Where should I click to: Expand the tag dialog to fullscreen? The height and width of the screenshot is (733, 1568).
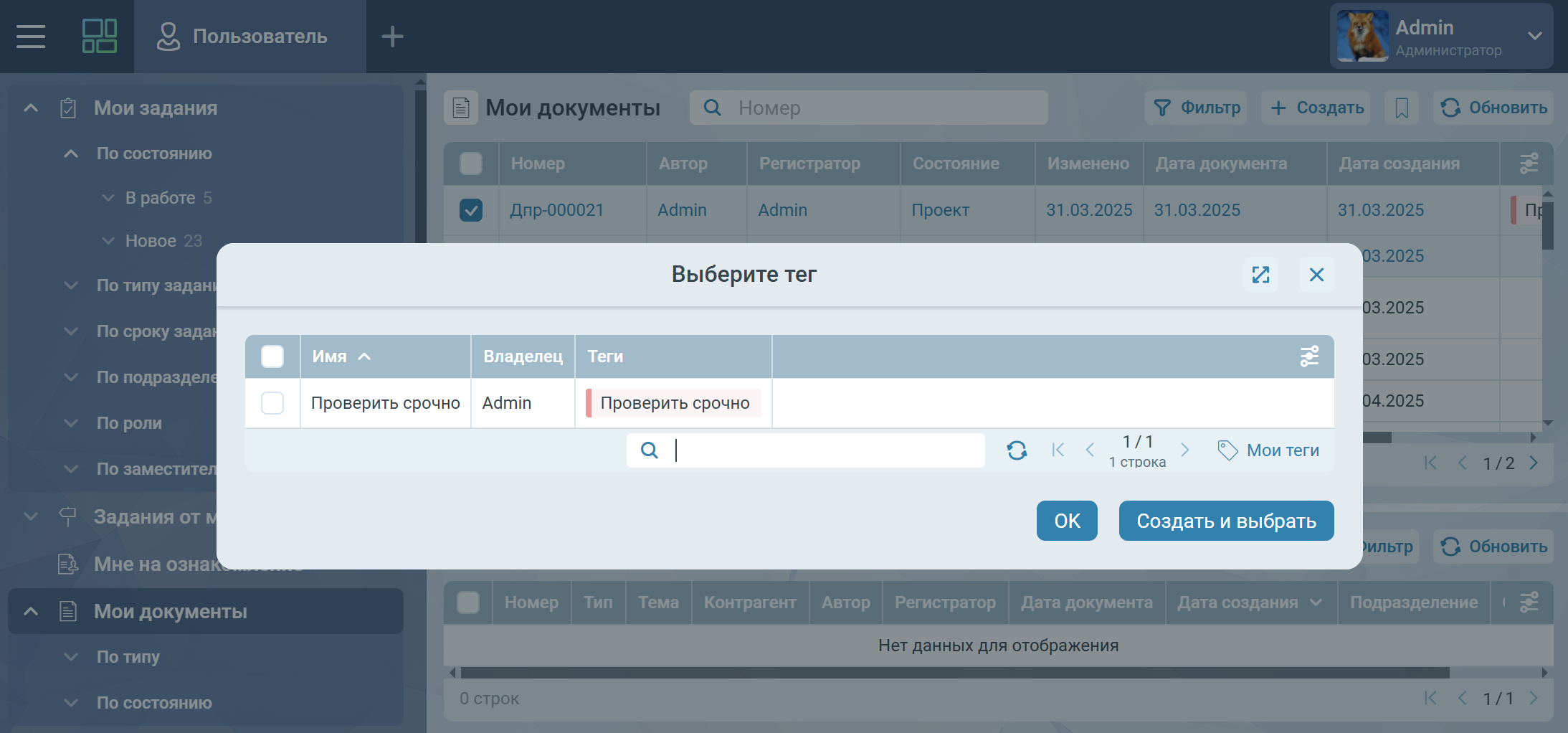point(1260,275)
